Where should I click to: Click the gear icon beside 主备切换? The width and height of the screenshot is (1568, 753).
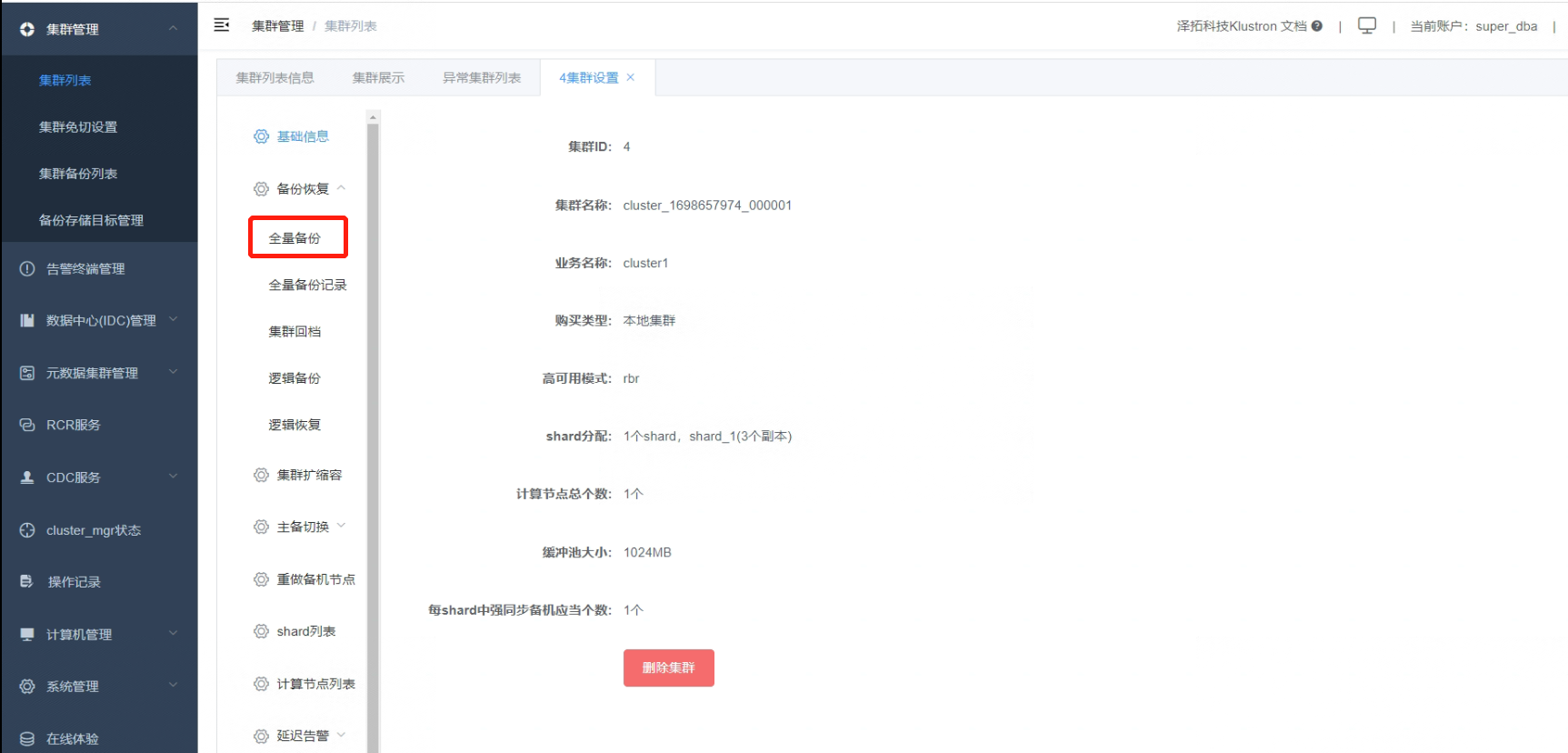(261, 527)
